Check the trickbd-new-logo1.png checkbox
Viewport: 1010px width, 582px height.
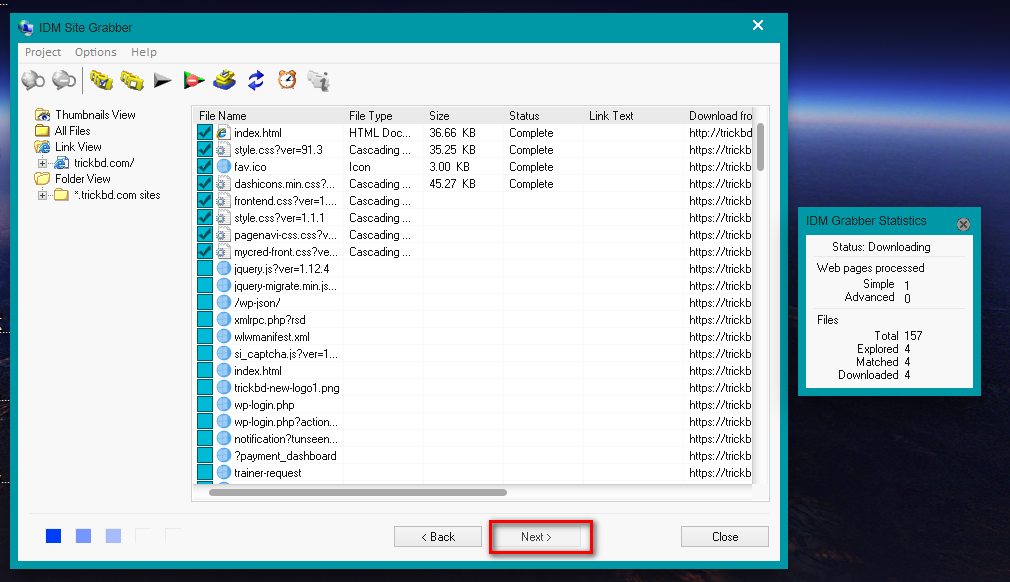click(x=205, y=388)
